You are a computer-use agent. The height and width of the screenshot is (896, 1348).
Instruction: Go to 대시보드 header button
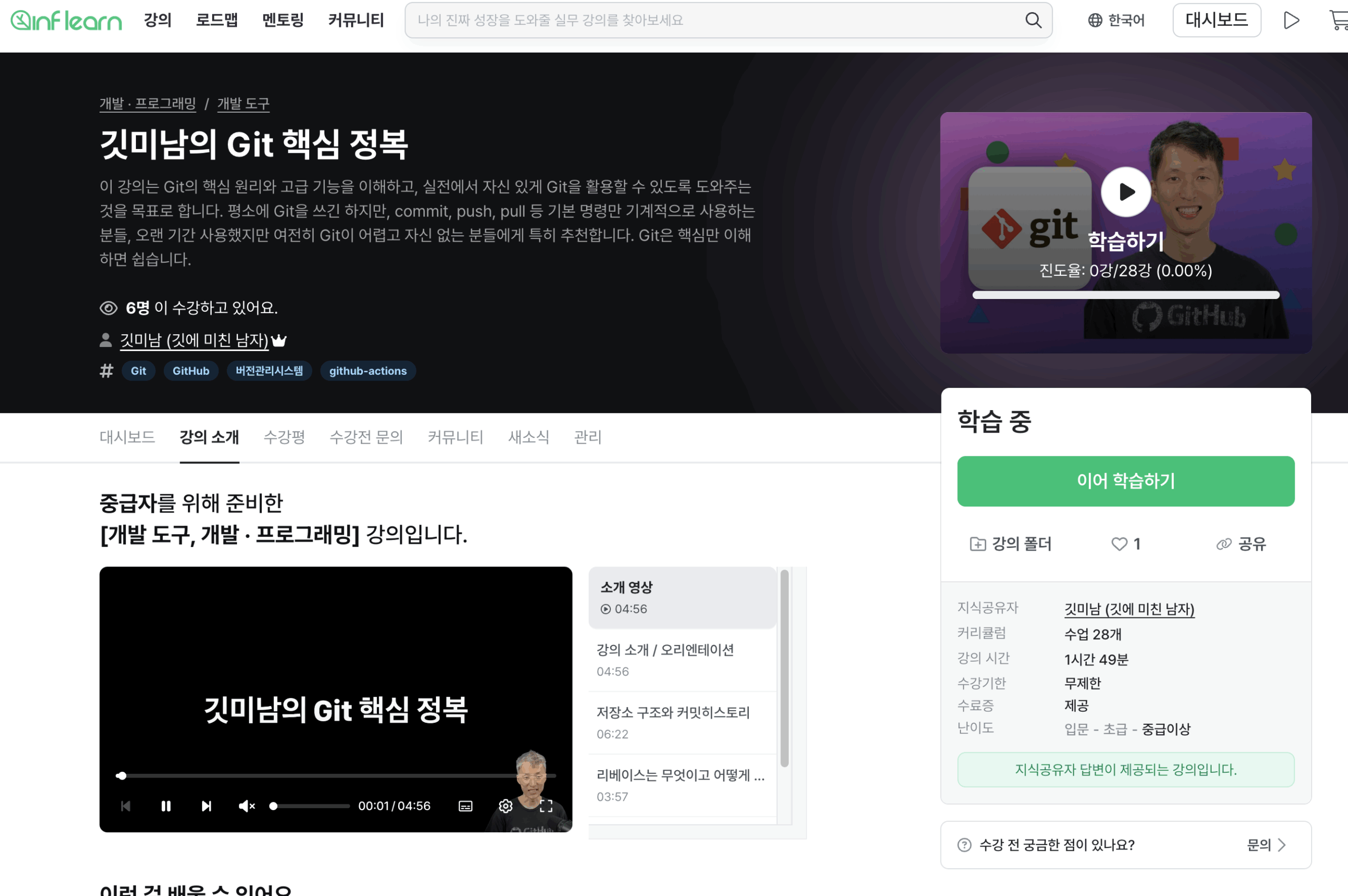tap(1216, 21)
